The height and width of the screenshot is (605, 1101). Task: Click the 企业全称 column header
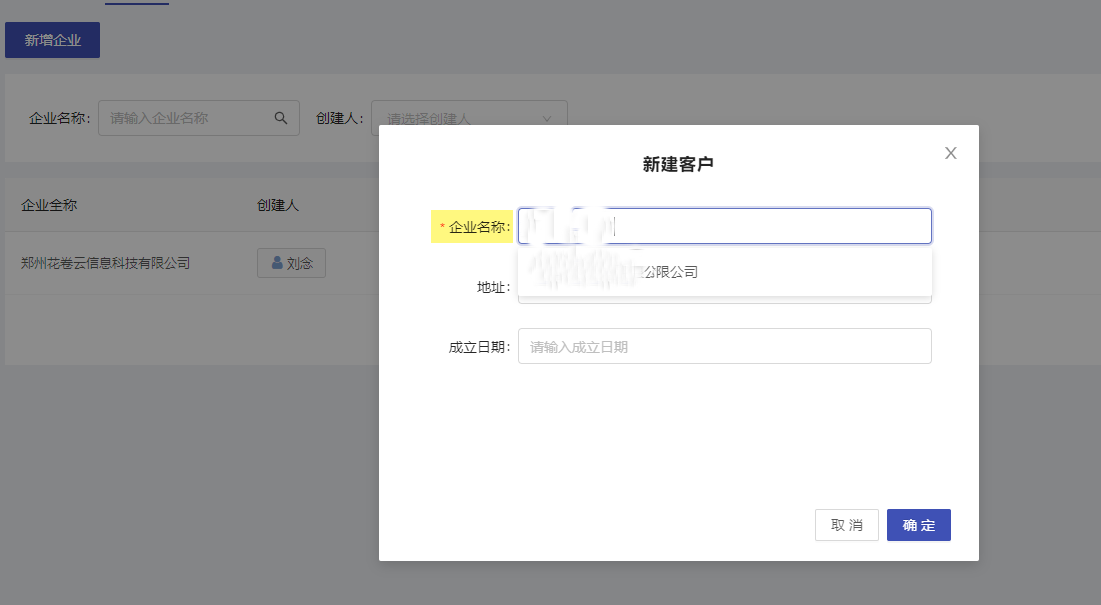[49, 205]
